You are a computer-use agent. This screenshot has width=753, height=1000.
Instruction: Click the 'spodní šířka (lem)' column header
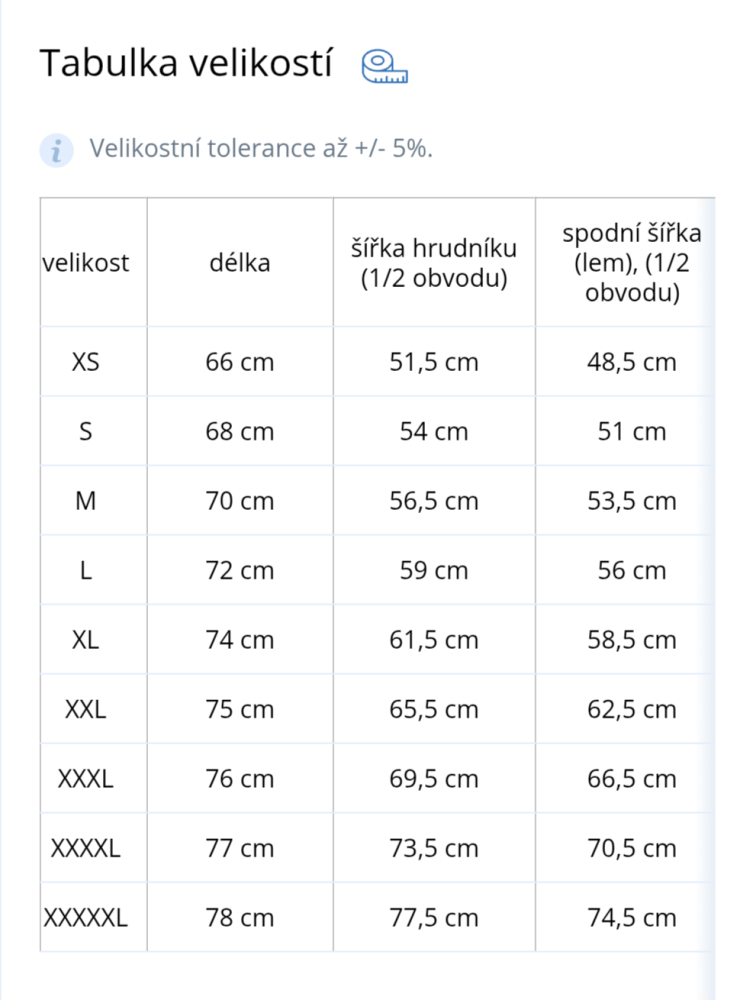pos(631,264)
